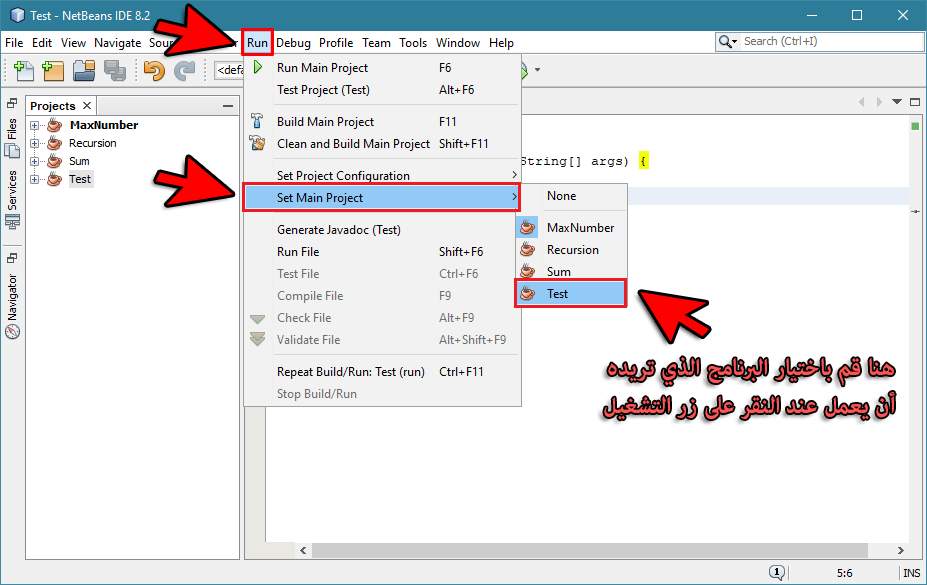Open the File menu
Viewport: 927px width, 585px height.
14,43
